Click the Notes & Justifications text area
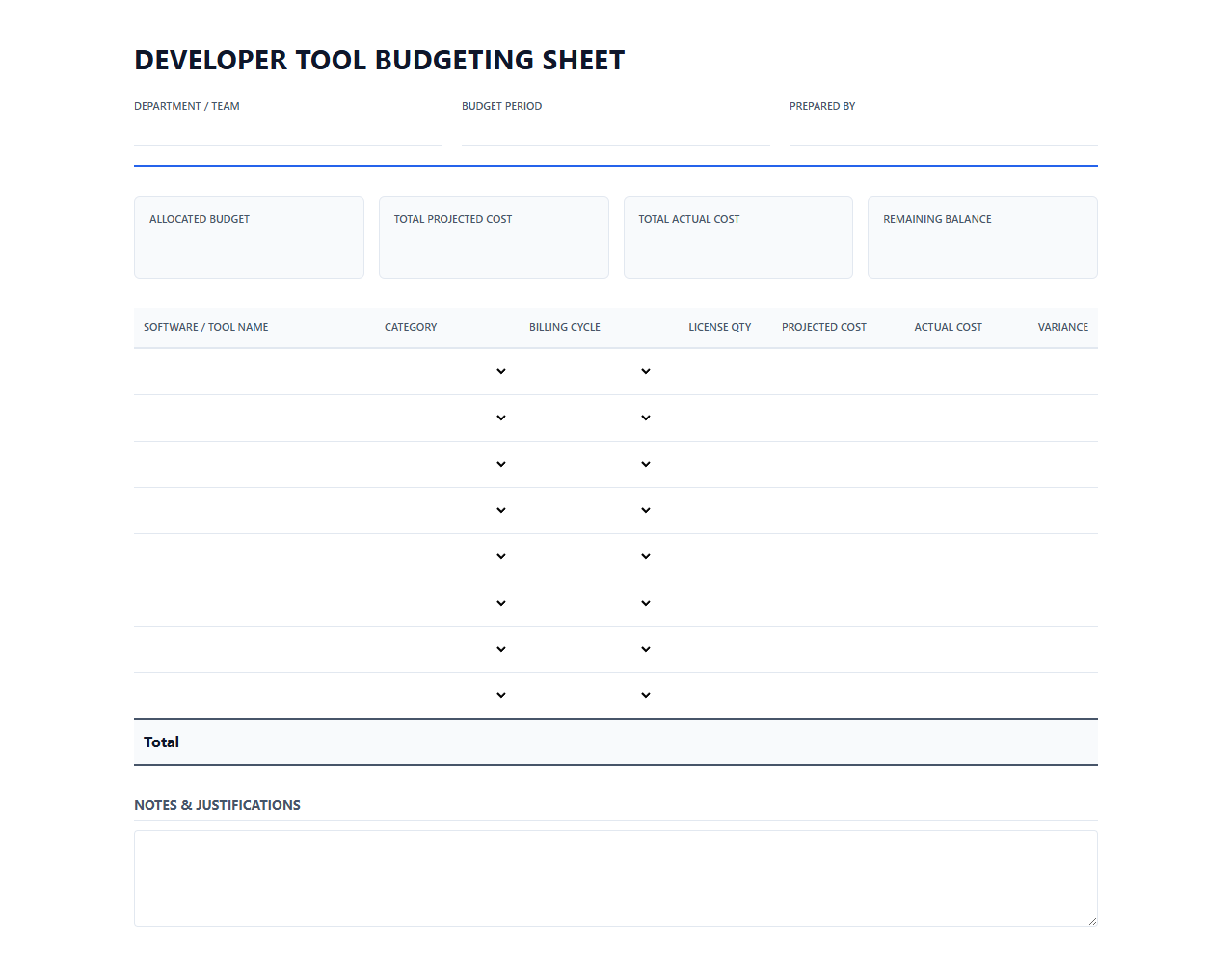 pos(616,878)
